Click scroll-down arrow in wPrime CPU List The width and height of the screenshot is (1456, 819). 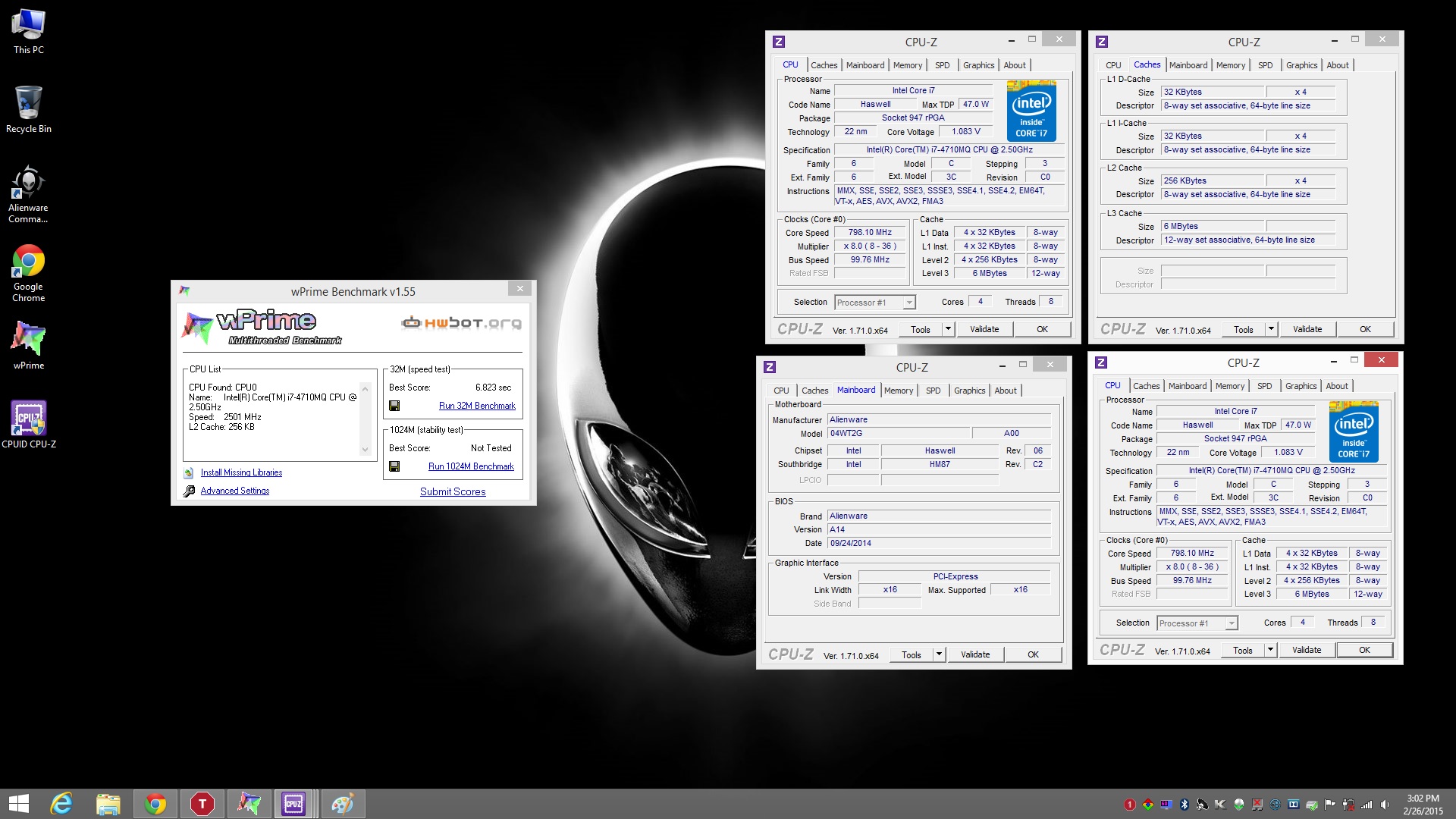tap(366, 450)
